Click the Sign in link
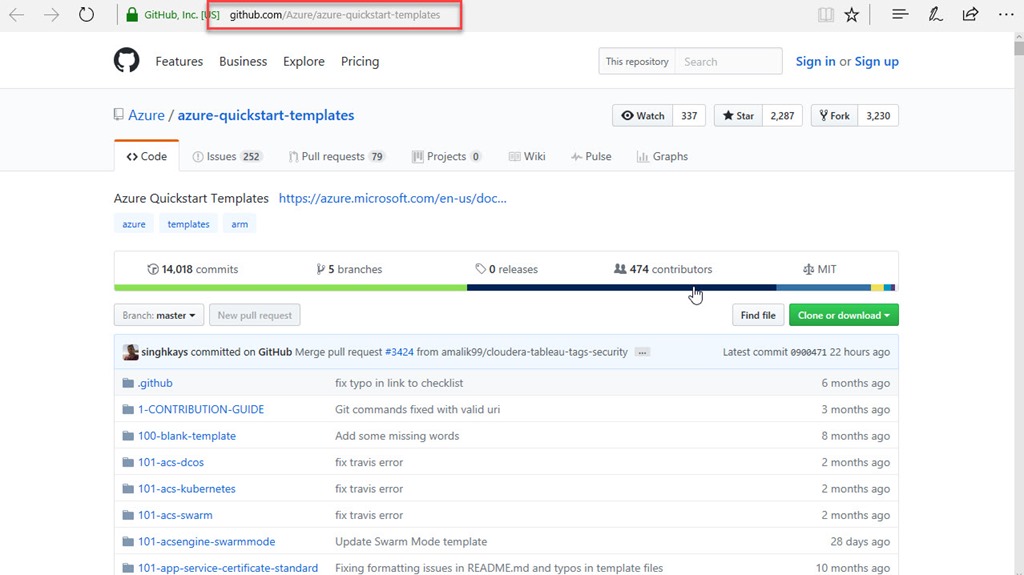Screen dimensions: 1024x575 (x=815, y=61)
